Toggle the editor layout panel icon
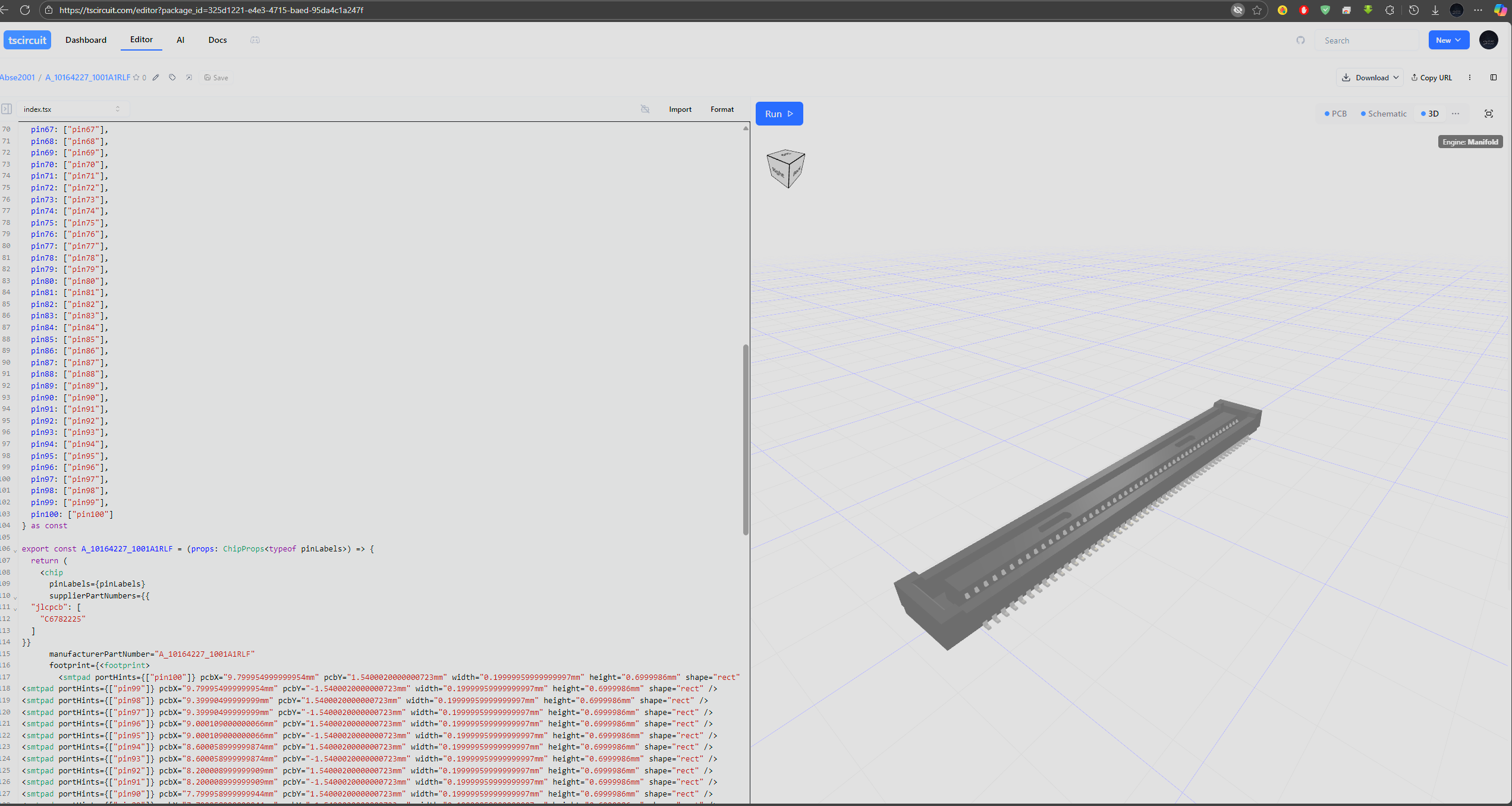Screen dimensions: 1512x806 pyautogui.click(x=1494, y=77)
